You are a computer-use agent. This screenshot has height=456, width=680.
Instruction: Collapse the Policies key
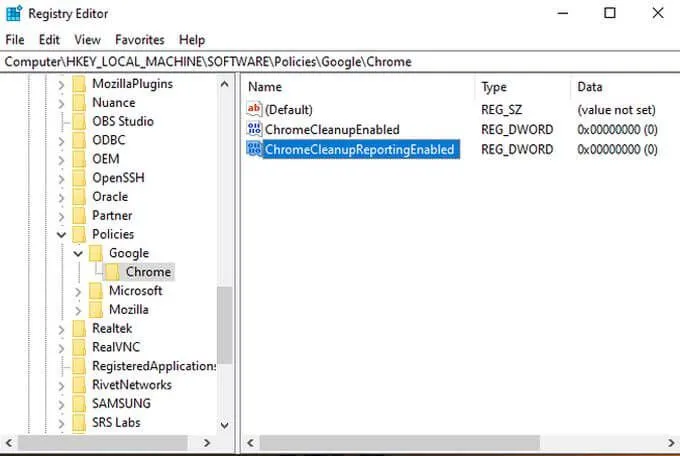click(x=61, y=235)
